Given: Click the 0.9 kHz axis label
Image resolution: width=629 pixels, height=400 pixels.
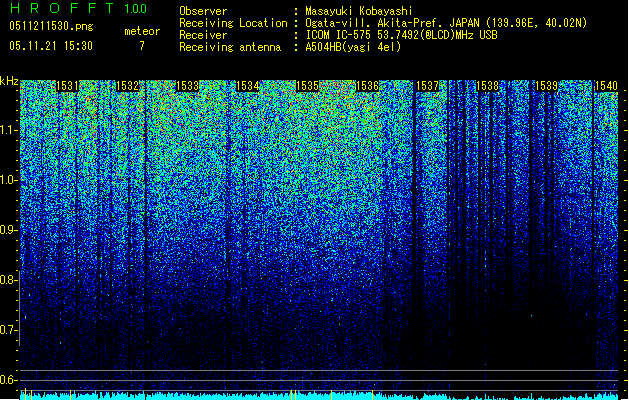Looking at the screenshot, I should pyautogui.click(x=8, y=230).
